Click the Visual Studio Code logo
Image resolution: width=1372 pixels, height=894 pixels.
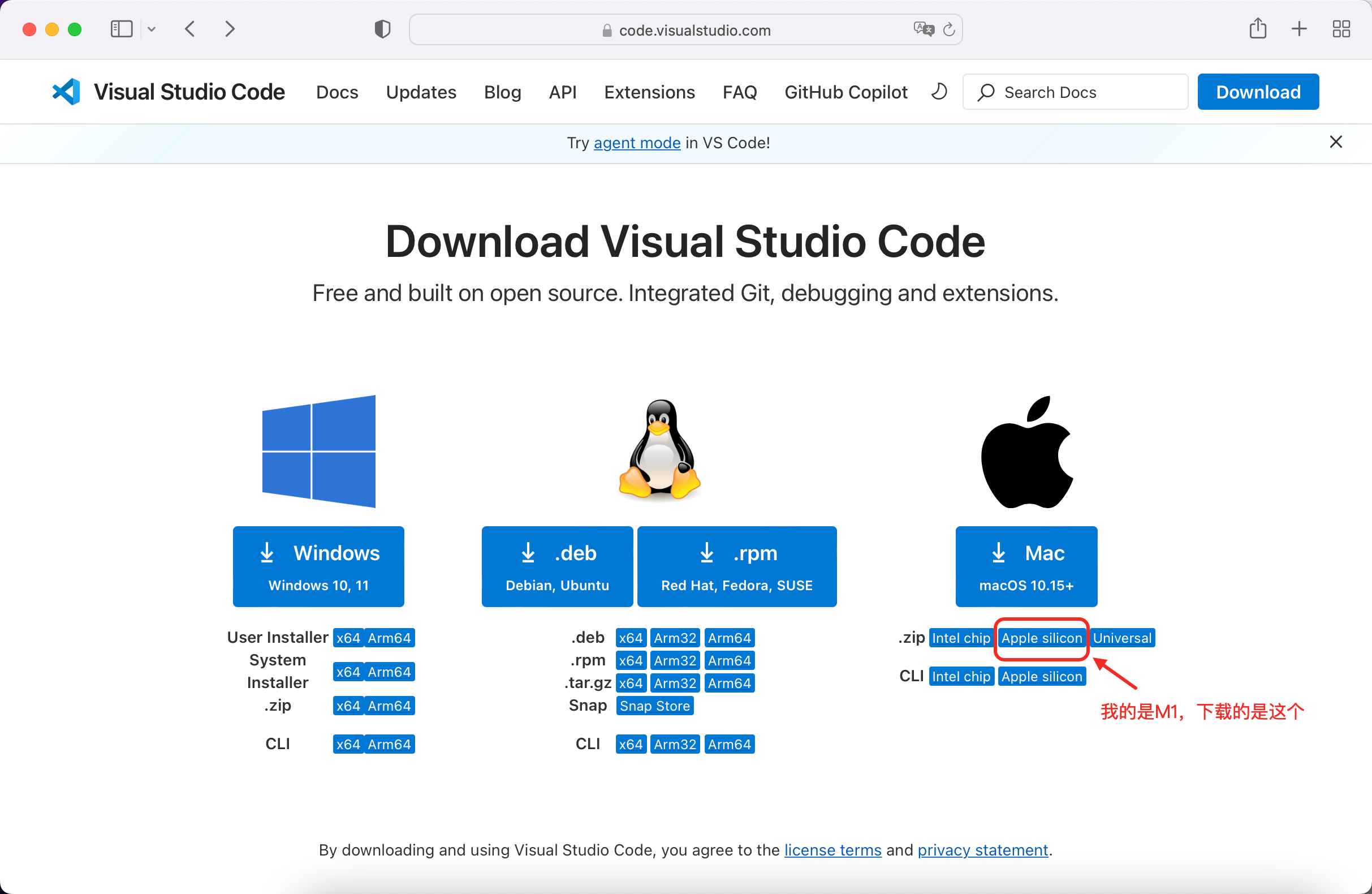click(66, 92)
